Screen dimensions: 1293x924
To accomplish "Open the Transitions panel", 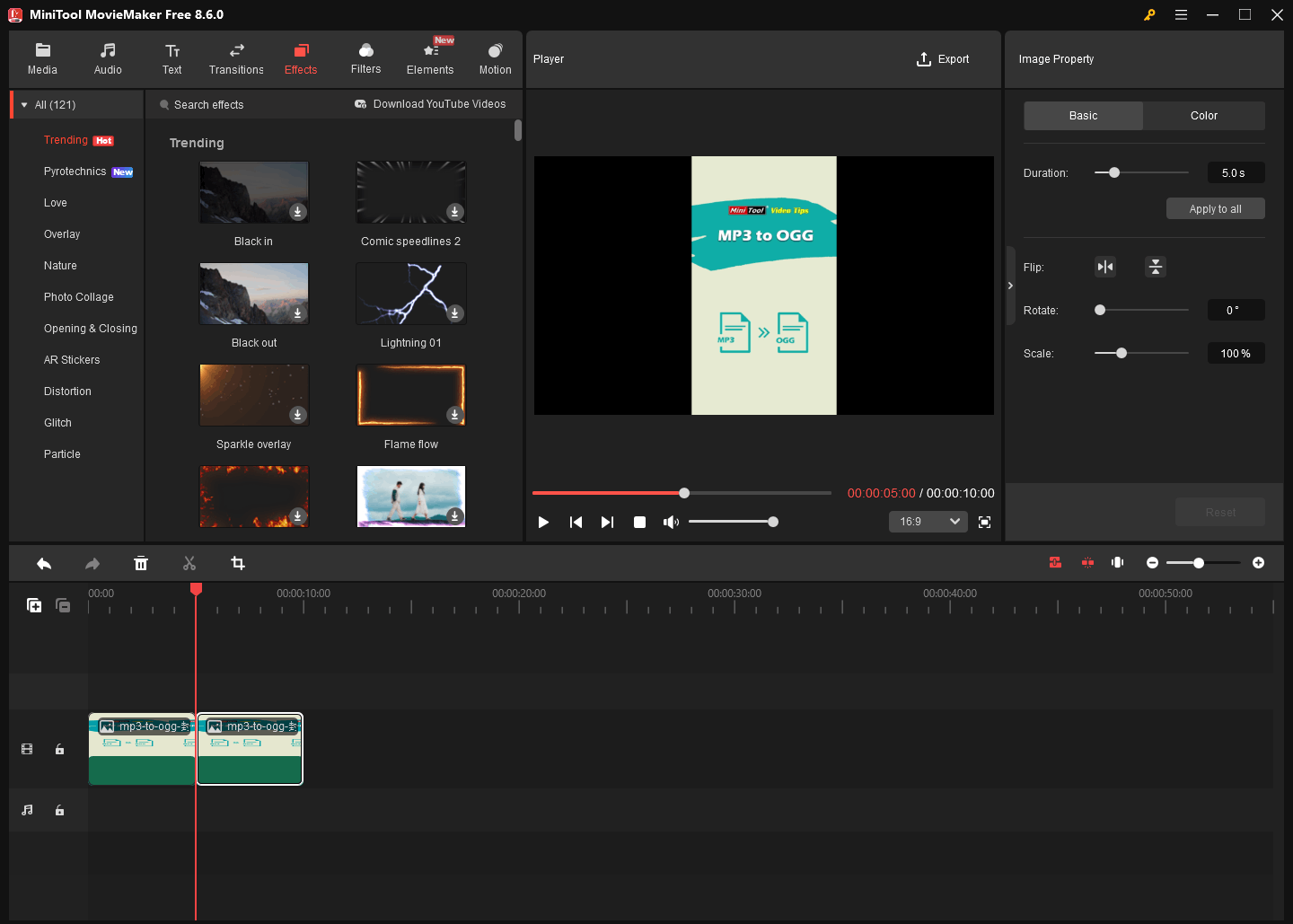I will pyautogui.click(x=235, y=57).
